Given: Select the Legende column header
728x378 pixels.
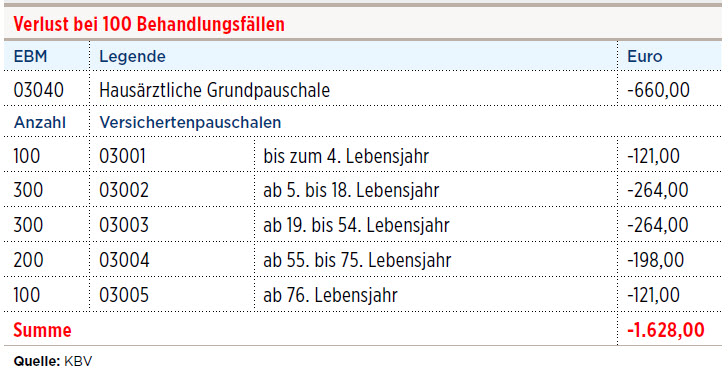Looking at the screenshot, I should pos(132,57).
